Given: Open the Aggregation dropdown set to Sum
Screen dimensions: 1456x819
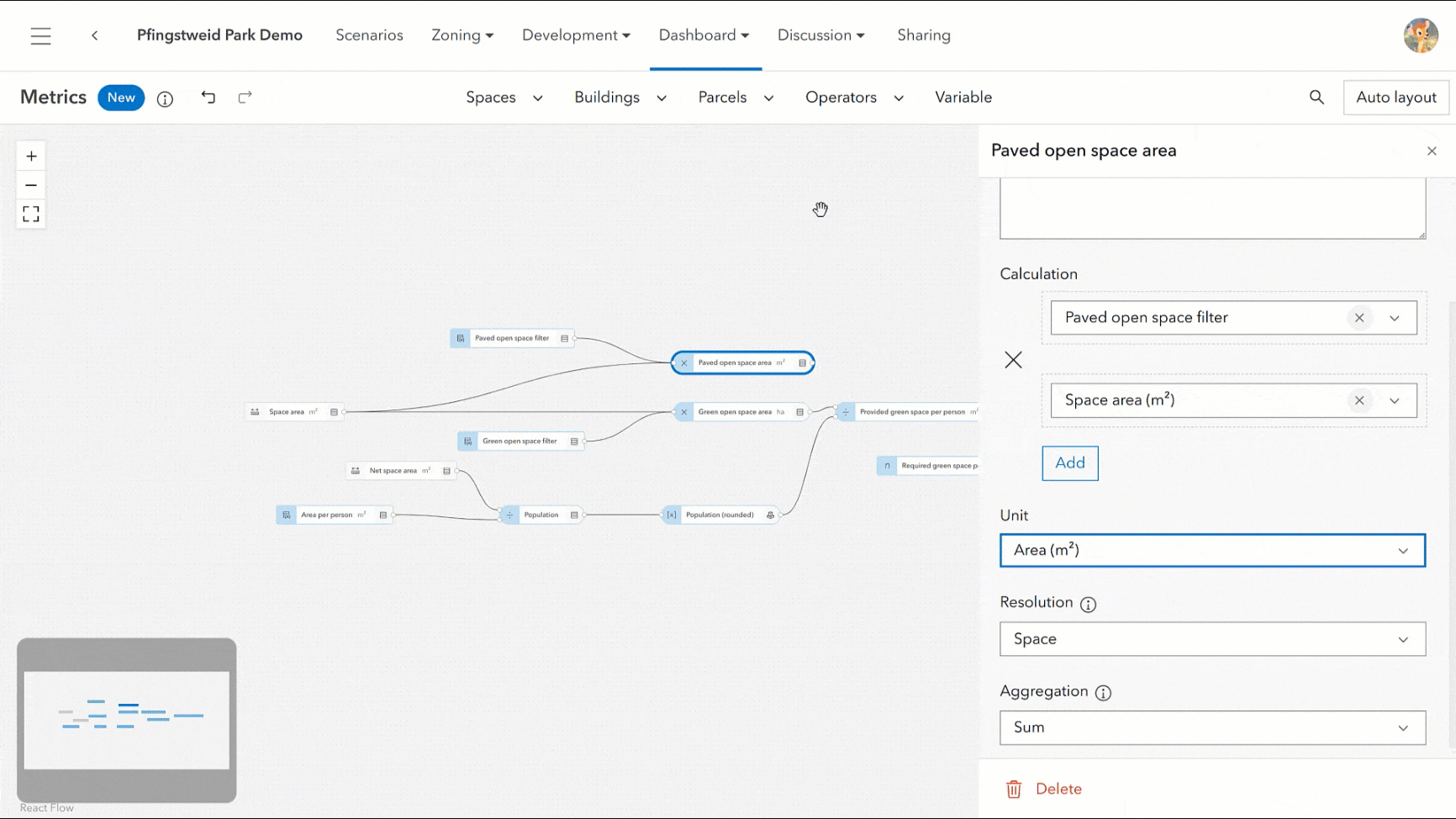Looking at the screenshot, I should click(x=1212, y=727).
